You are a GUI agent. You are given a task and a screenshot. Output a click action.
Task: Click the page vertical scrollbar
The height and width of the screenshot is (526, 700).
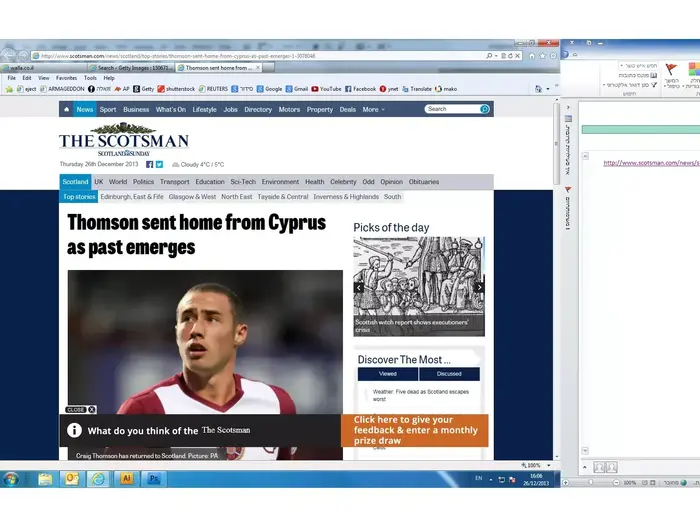pyautogui.click(x=556, y=144)
